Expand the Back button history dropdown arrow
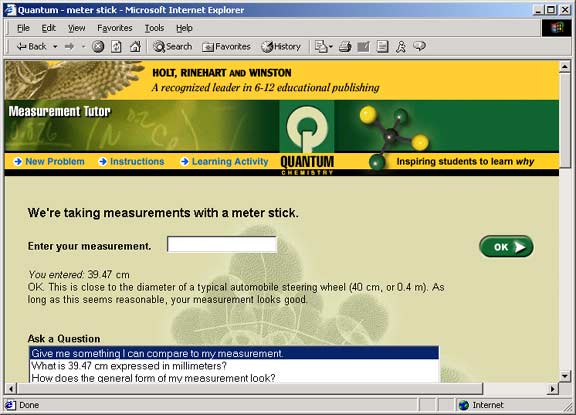 tap(55, 47)
